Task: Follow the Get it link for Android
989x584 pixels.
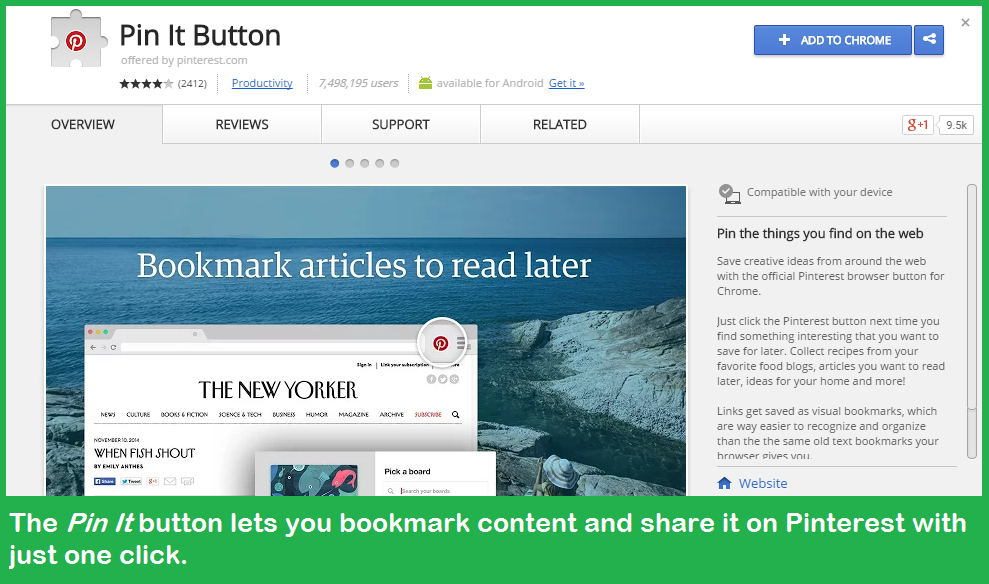Action: [x=566, y=83]
